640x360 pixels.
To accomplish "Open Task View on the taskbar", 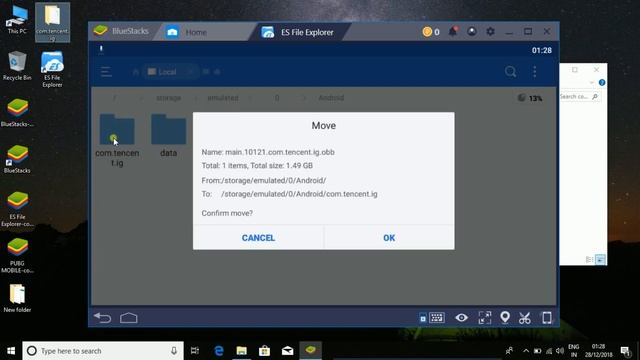I will (195, 351).
